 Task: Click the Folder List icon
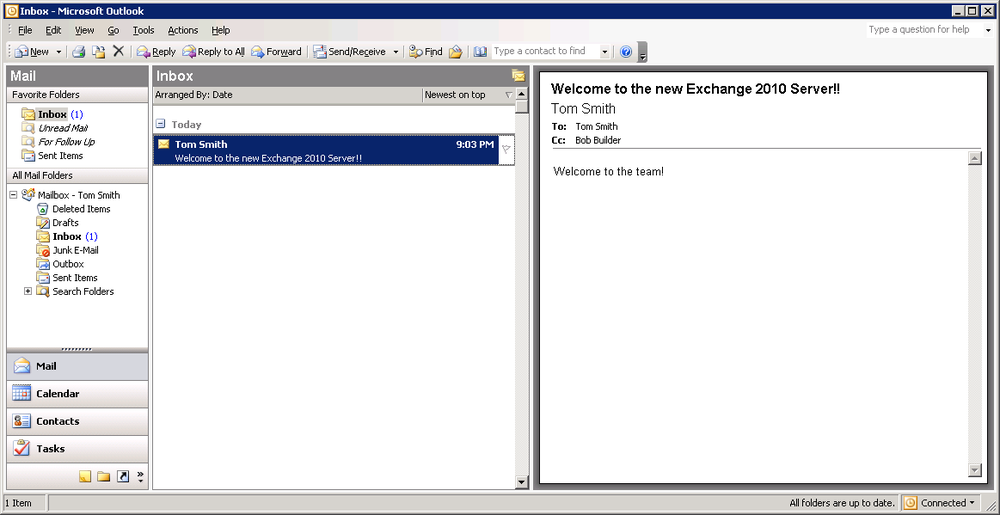point(103,476)
